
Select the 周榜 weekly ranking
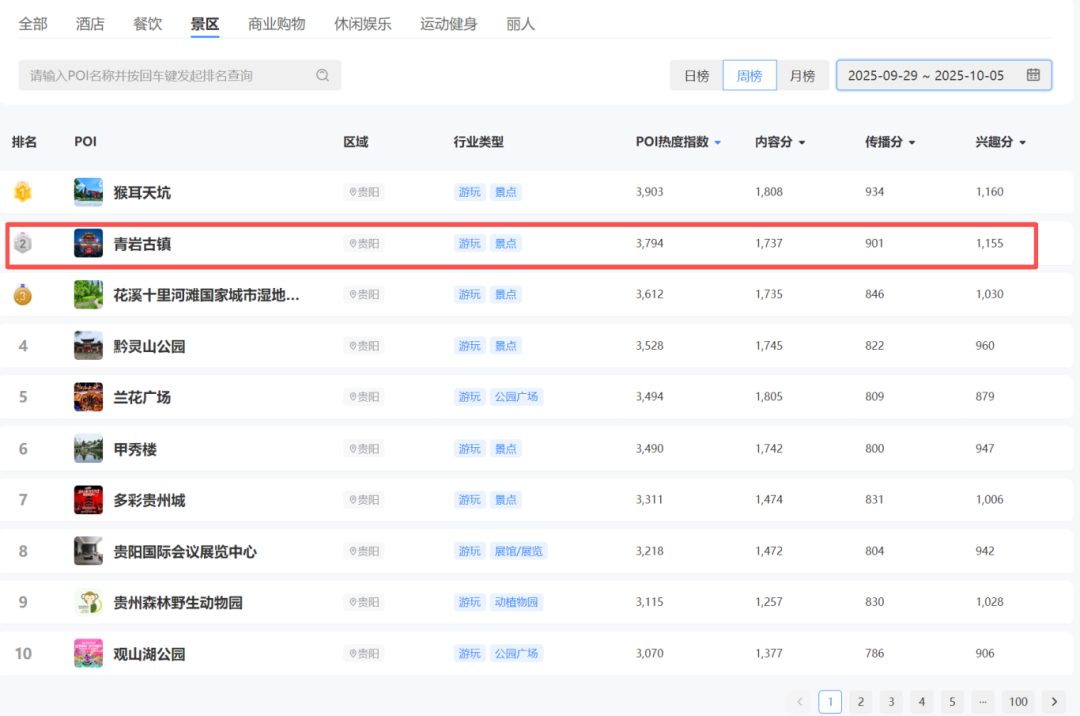point(749,76)
